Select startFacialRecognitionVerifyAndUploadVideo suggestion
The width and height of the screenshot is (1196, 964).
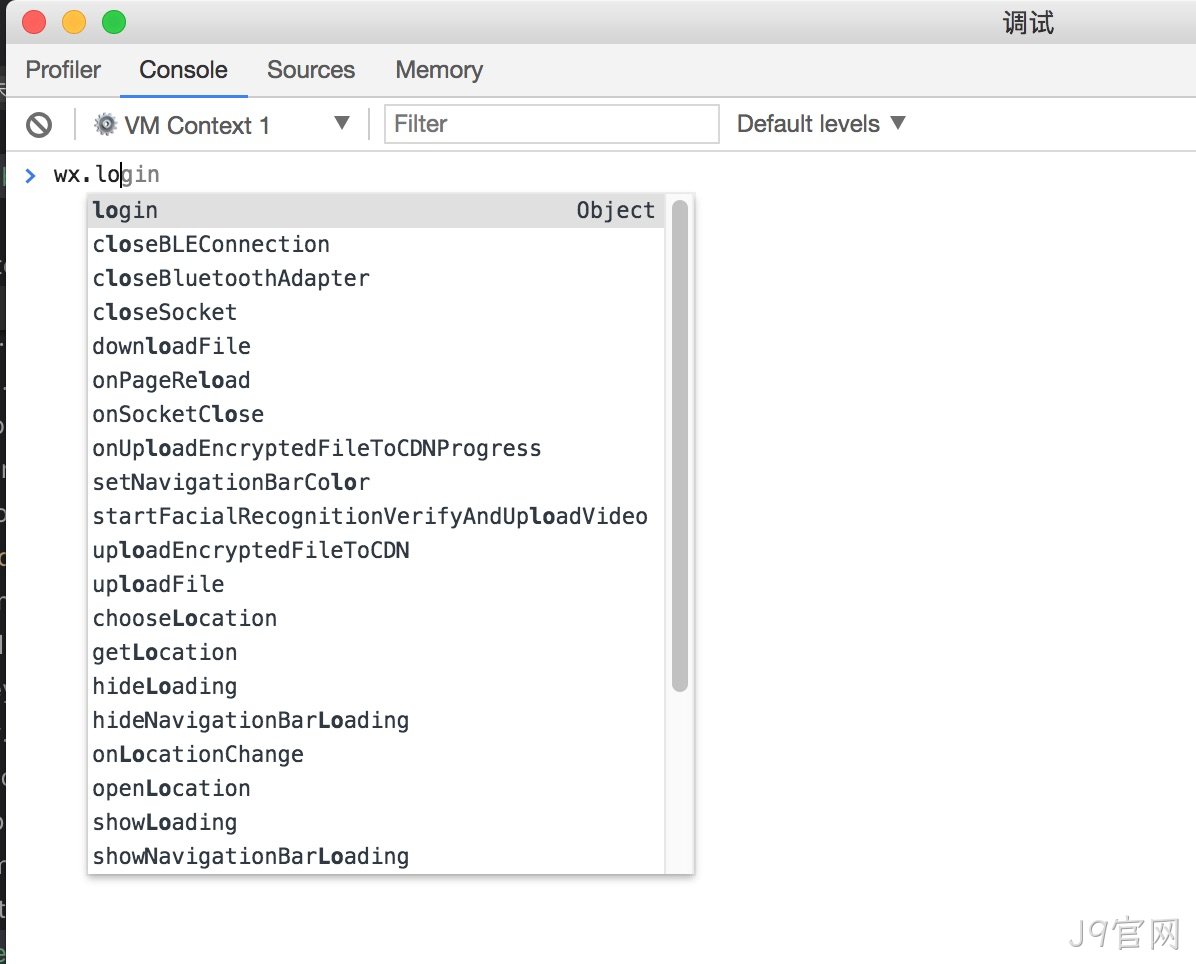pyautogui.click(x=375, y=516)
